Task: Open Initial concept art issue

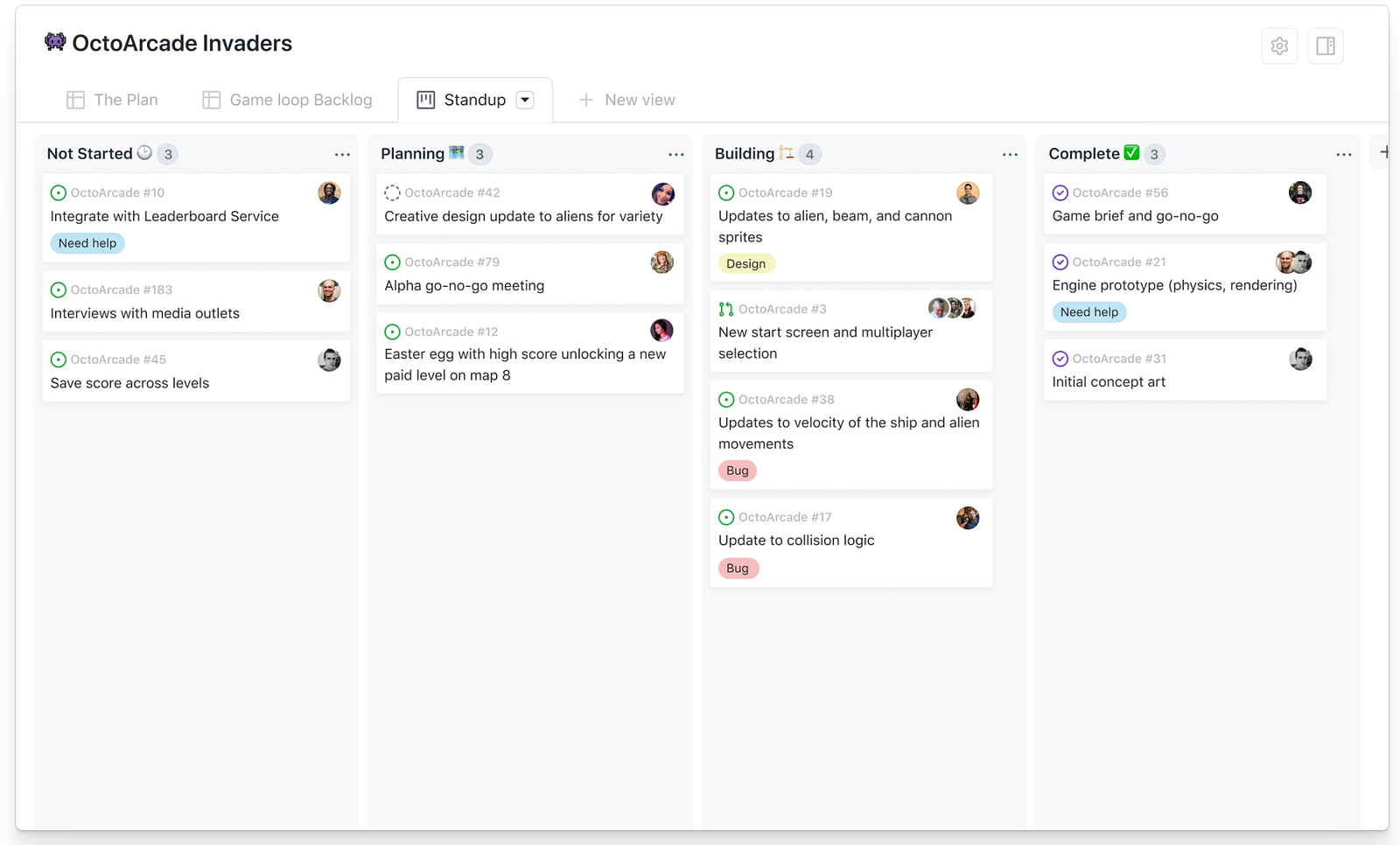Action: 1109,382
